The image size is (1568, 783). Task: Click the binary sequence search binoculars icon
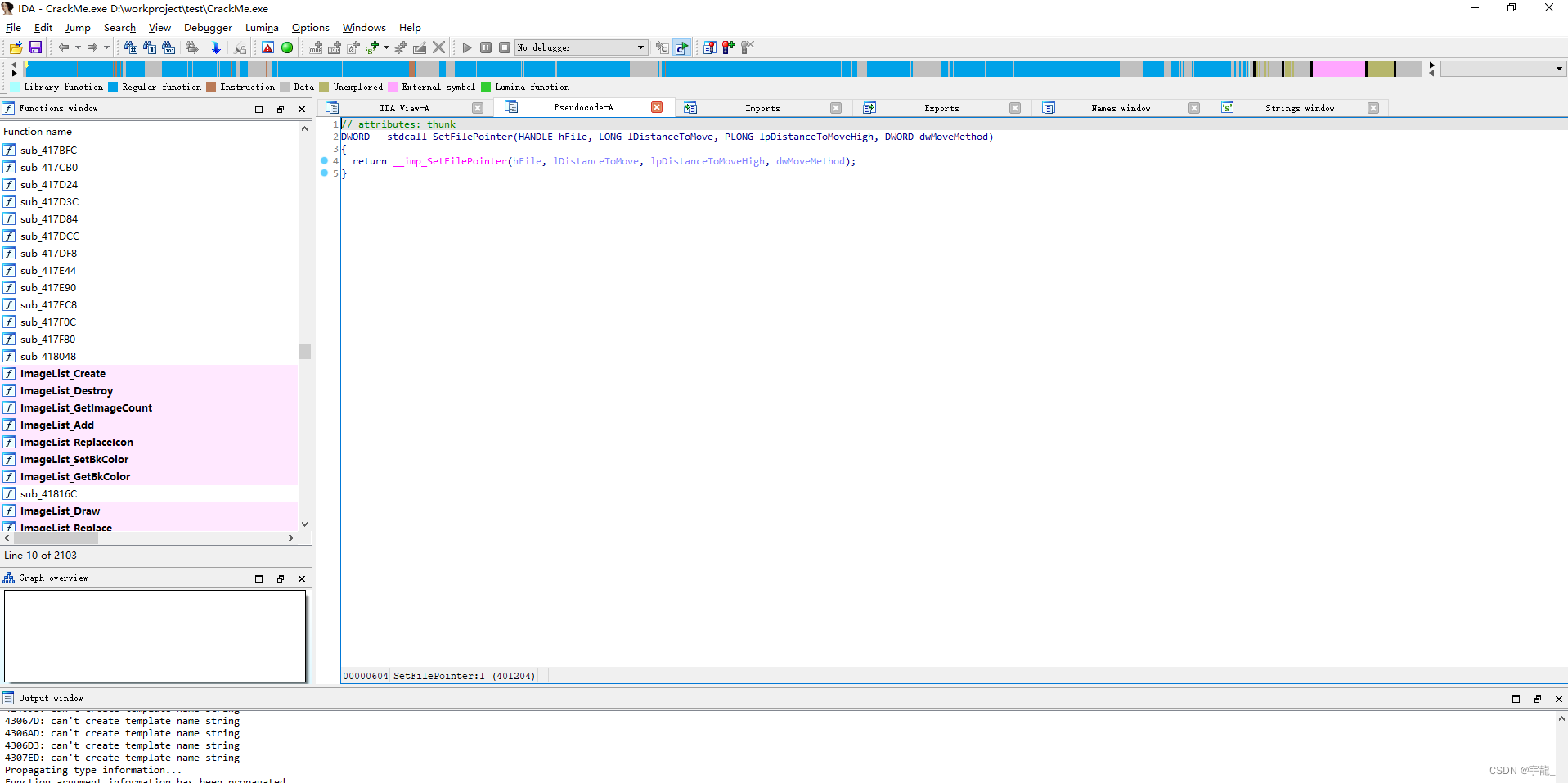(x=168, y=47)
